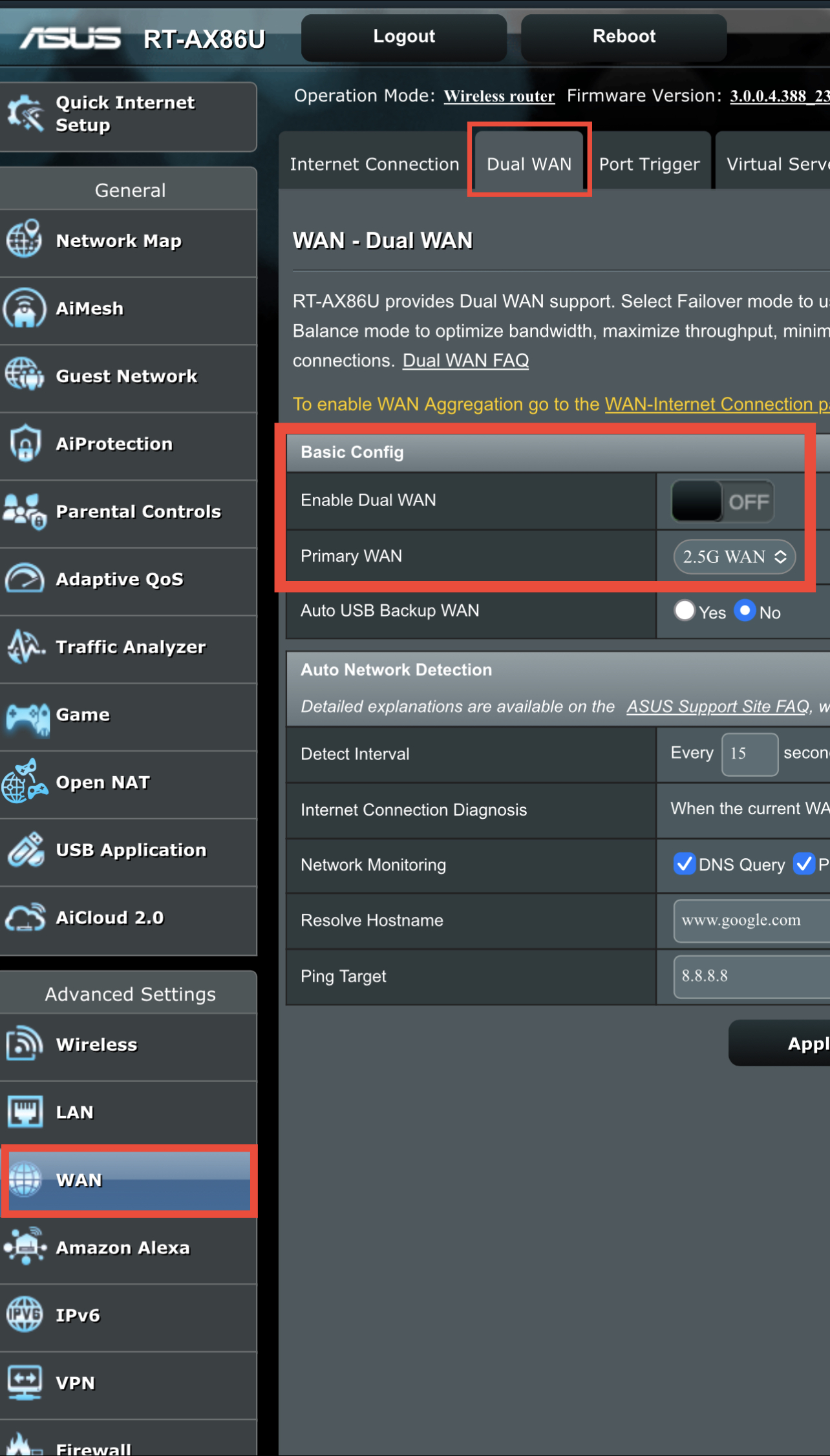The height and width of the screenshot is (1456, 830).
Task: Uncheck the DNS Query checkbox
Action: [x=685, y=863]
